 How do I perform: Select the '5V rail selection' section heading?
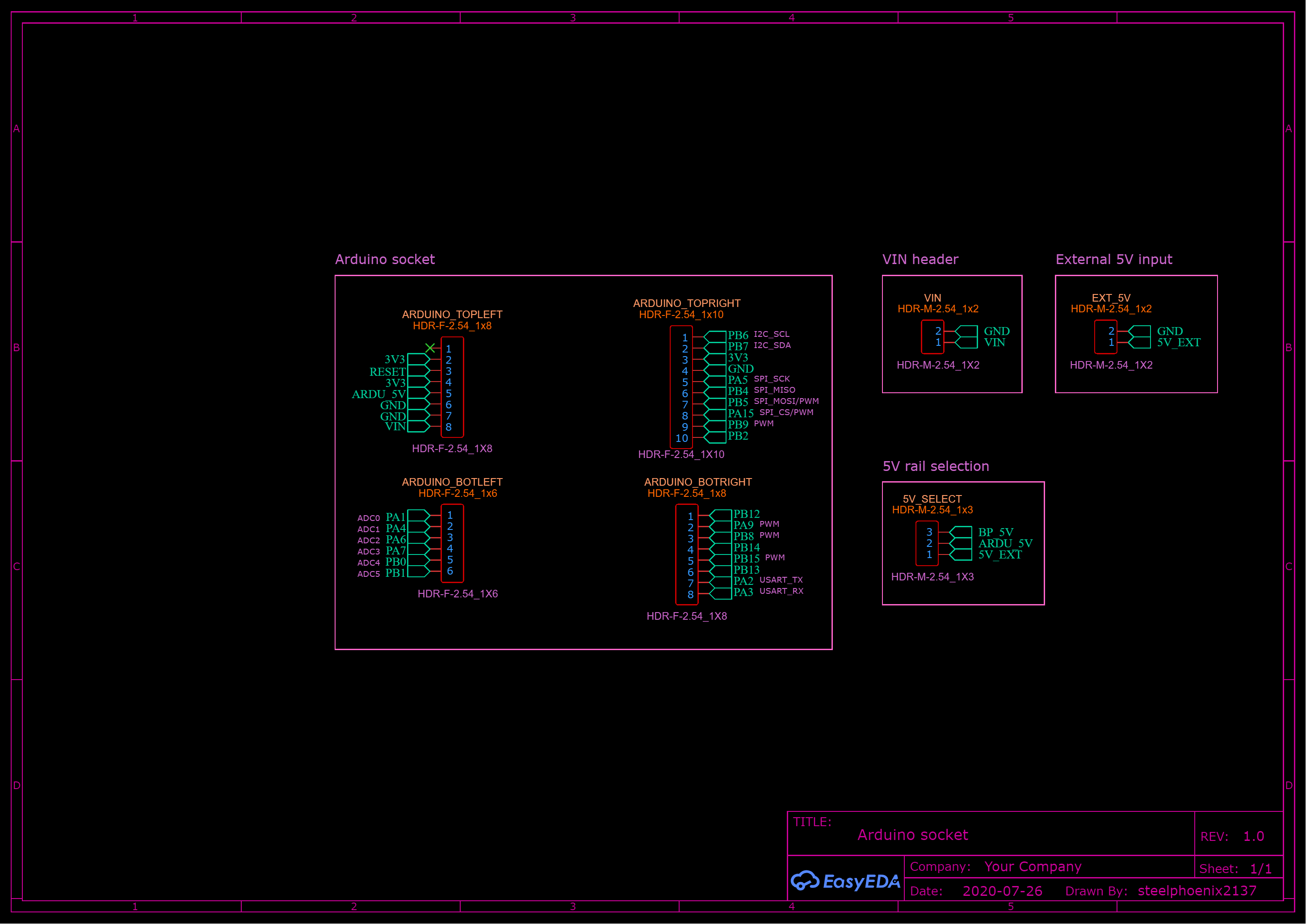936,466
